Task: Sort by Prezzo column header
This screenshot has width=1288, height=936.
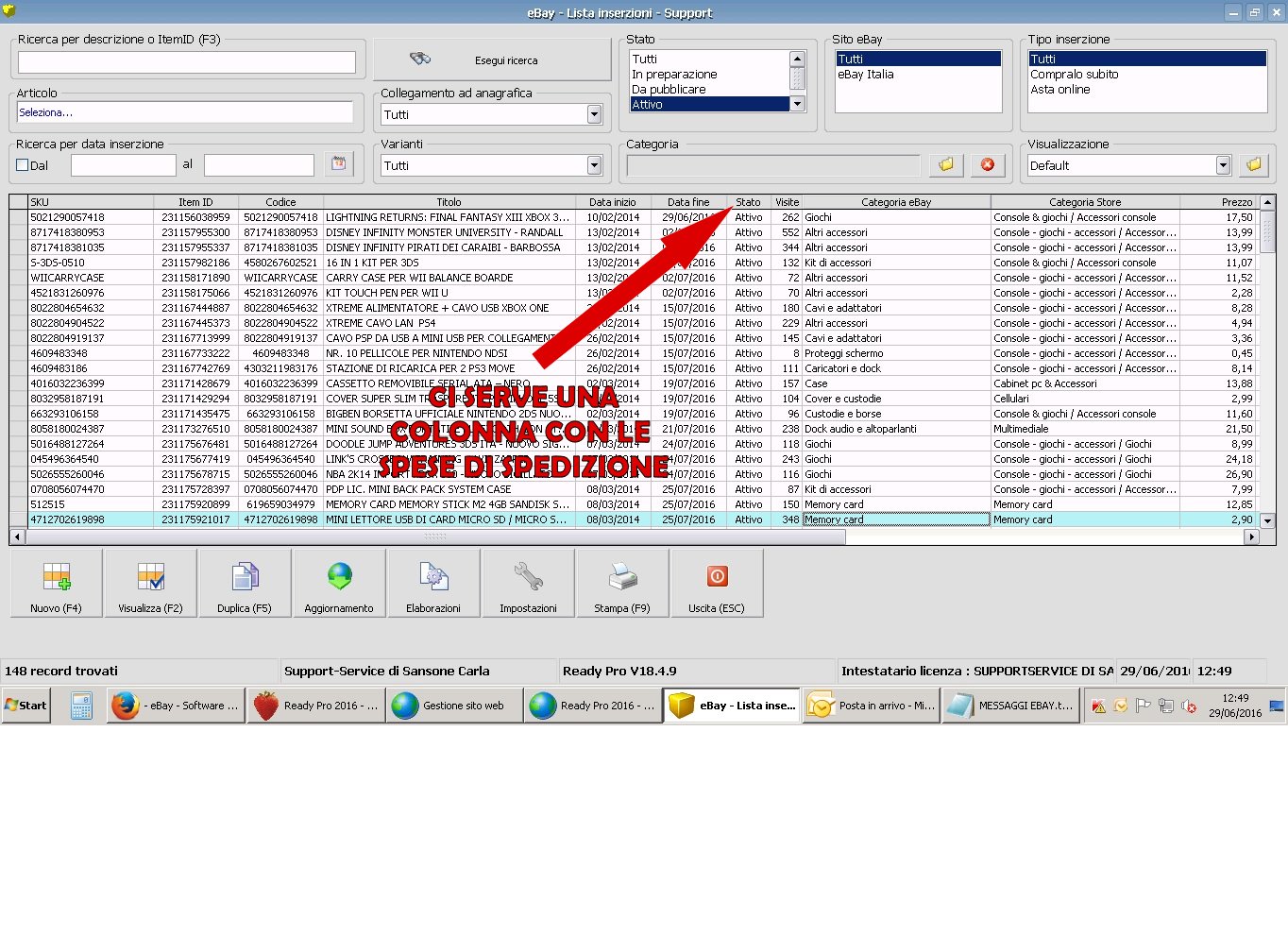Action: click(x=1219, y=202)
